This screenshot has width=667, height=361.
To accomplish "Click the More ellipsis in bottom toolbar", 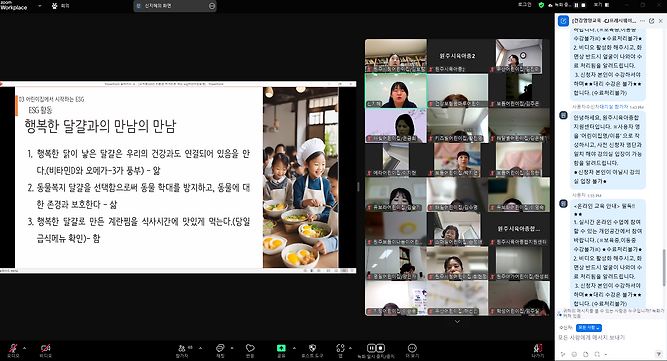I will coord(412,350).
